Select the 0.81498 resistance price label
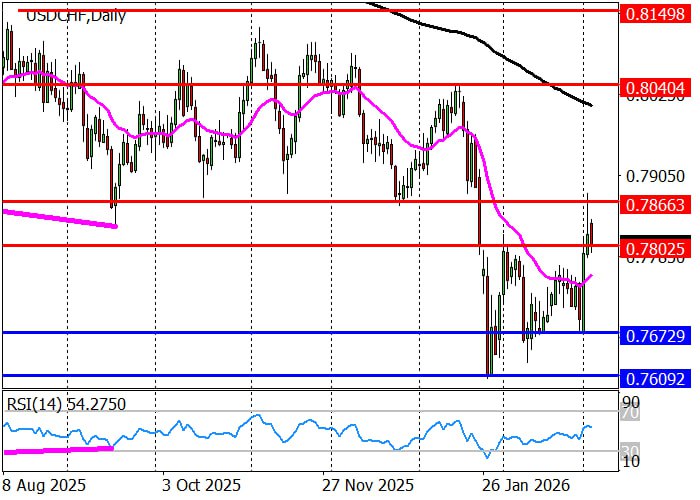 pos(654,14)
